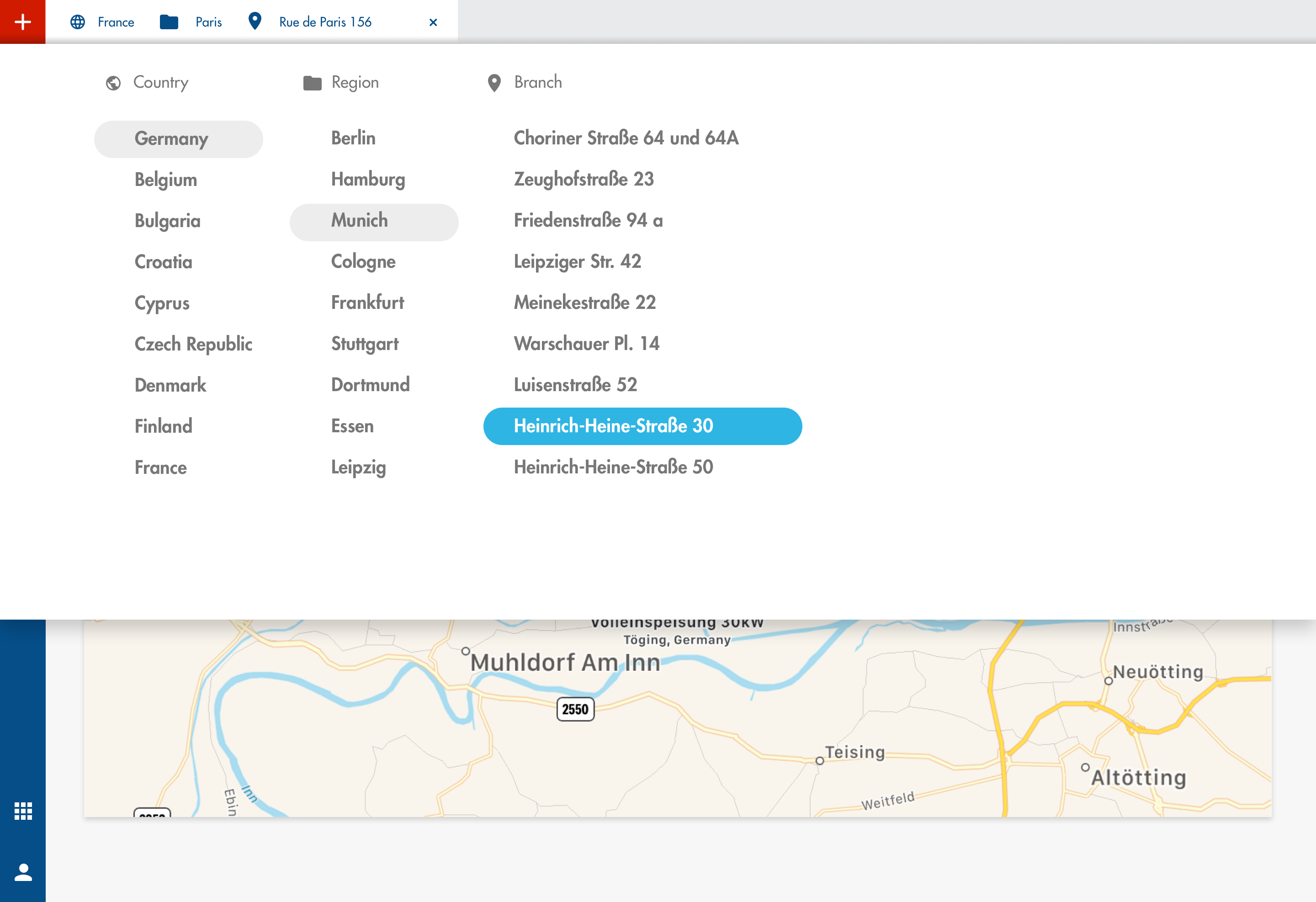Click Neuötting town on the map
1316x902 pixels.
click(1157, 672)
